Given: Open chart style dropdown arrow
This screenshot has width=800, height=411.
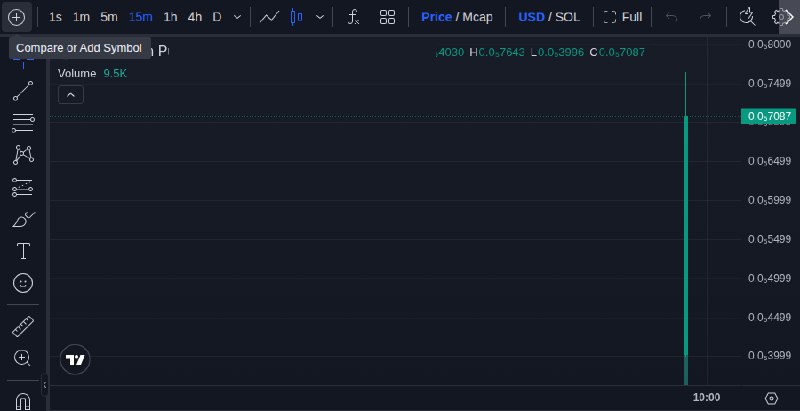Looking at the screenshot, I should tap(320, 17).
